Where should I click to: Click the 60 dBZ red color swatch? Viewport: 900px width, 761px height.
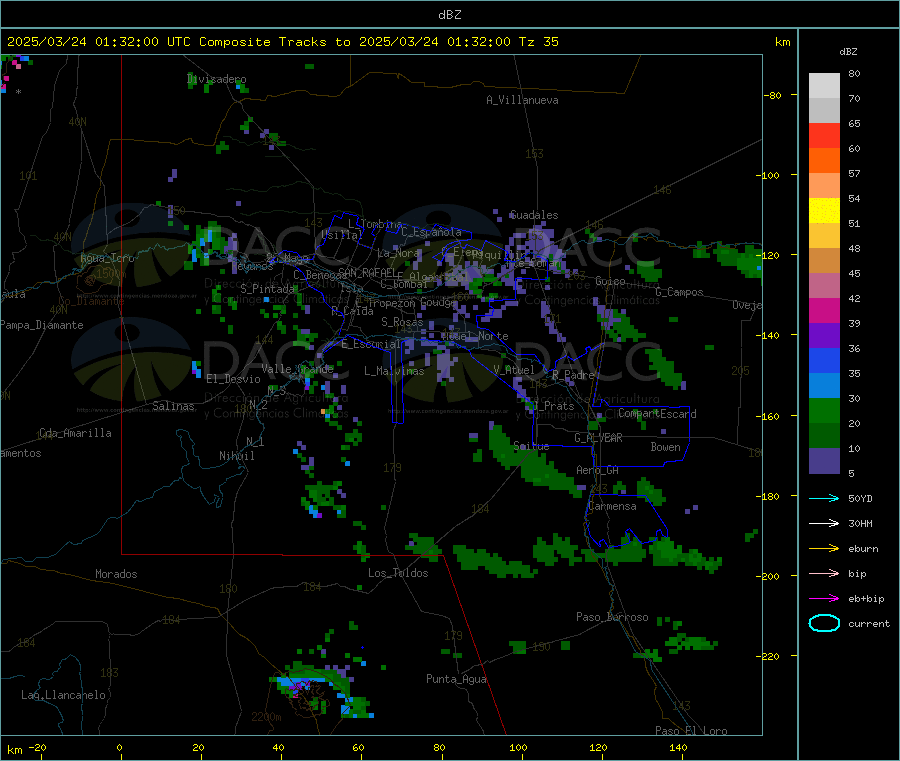(824, 135)
